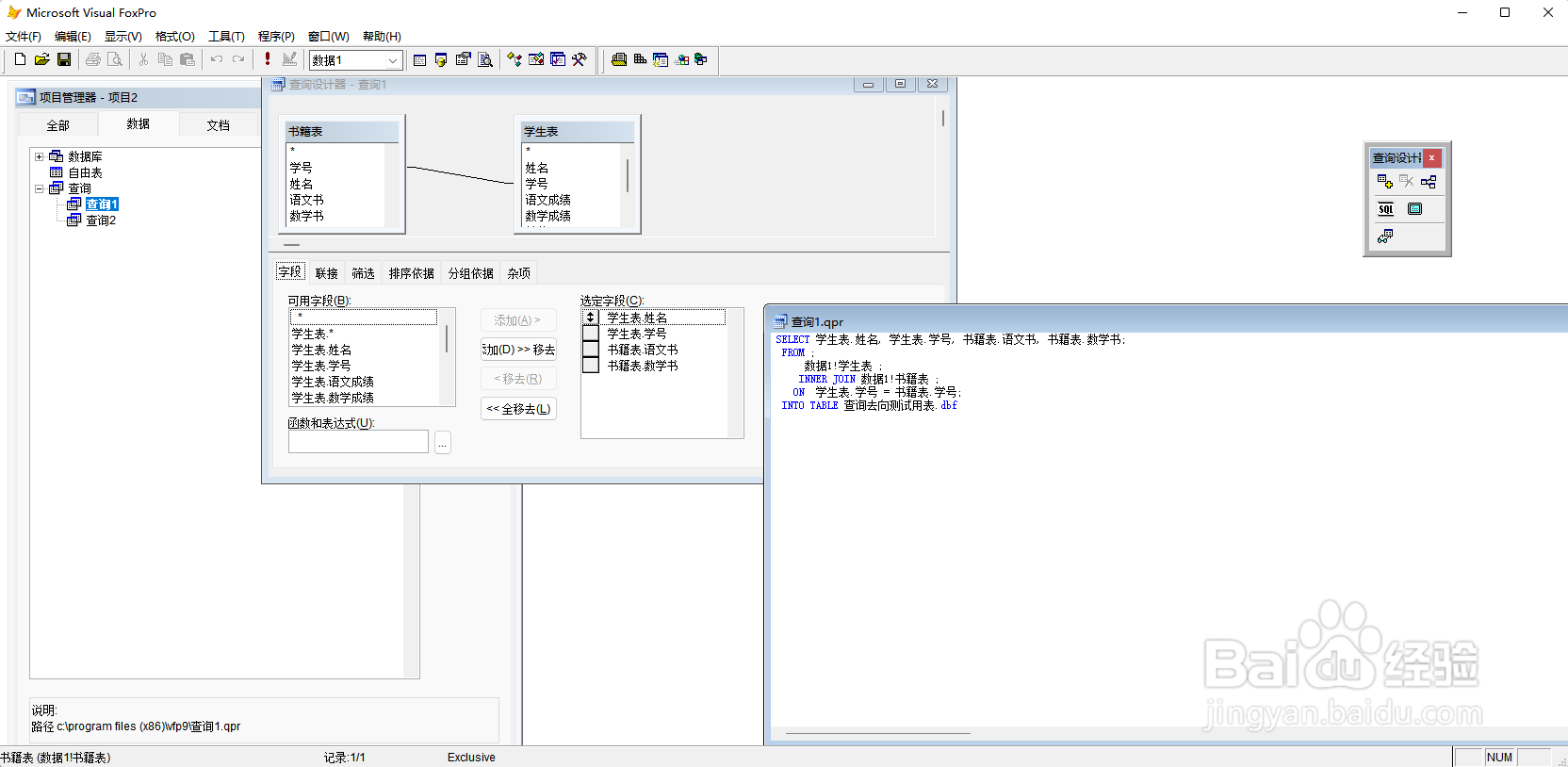Click the 函数和表达式 input field
Screen dimensions: 1568x767
[x=358, y=442]
